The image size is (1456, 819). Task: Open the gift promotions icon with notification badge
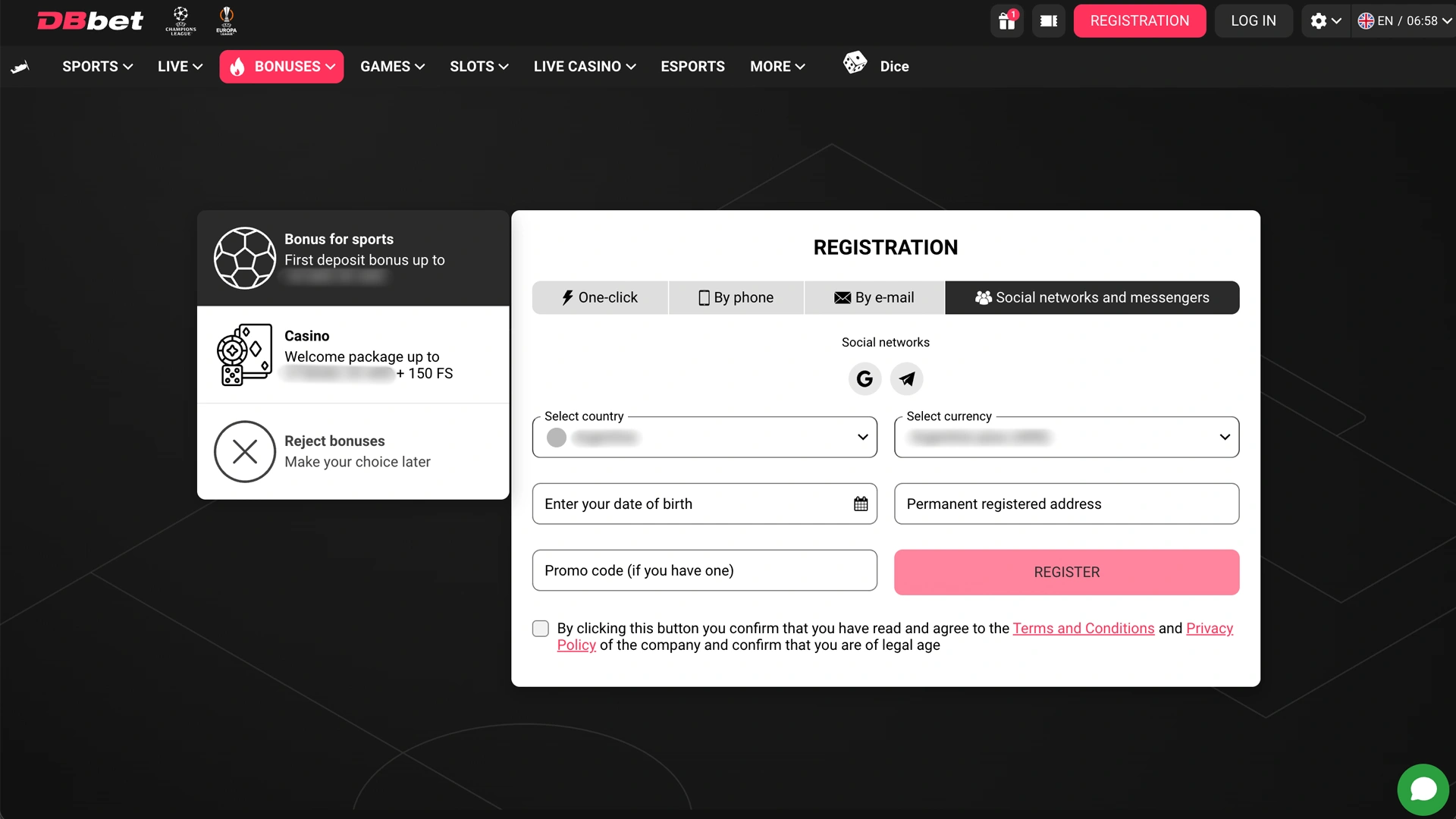(x=1006, y=20)
